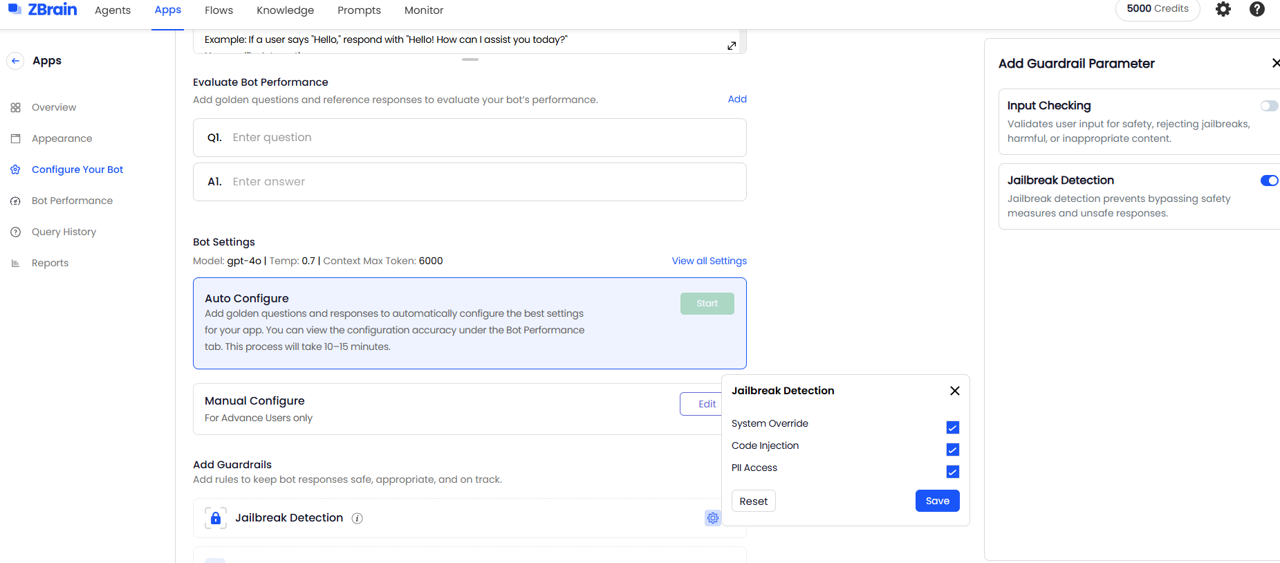Enable the Input Checking toggle
The width and height of the screenshot is (1280, 563).
coord(1268,106)
